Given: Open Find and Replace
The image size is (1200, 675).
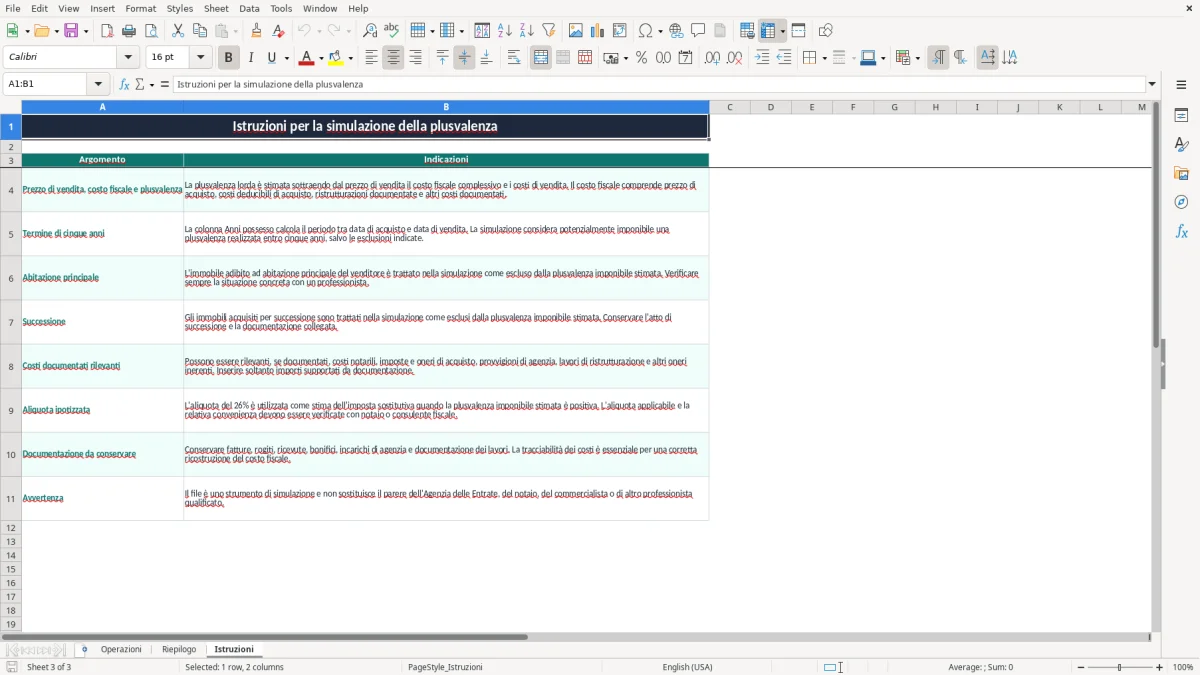Looking at the screenshot, I should coord(370,31).
